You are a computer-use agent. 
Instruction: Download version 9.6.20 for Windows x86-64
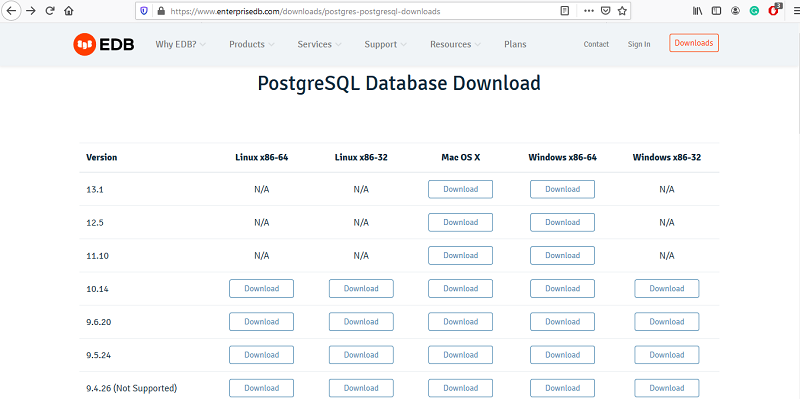(x=562, y=322)
